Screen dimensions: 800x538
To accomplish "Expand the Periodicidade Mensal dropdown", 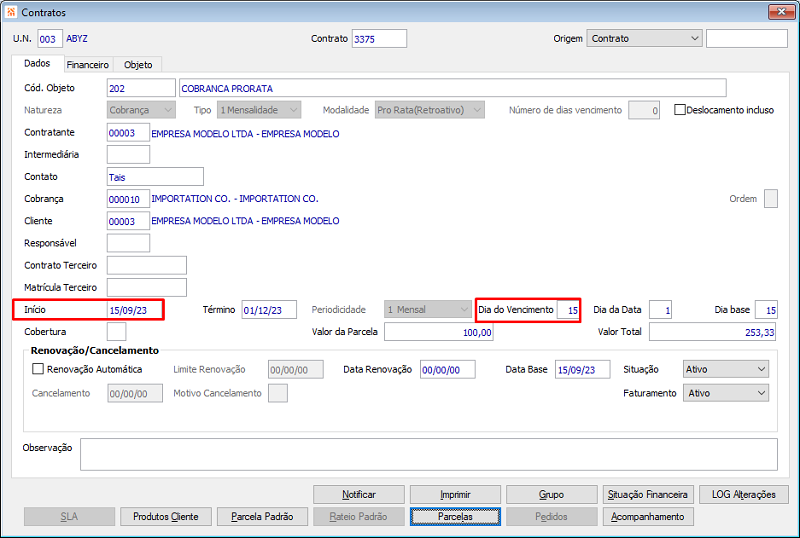I will (x=428, y=310).
